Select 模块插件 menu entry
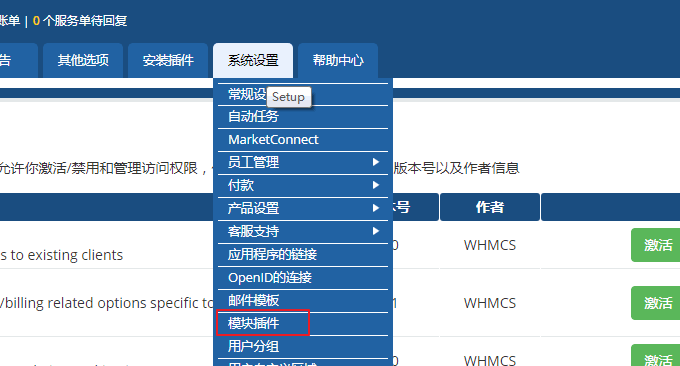The width and height of the screenshot is (680, 366). [x=303, y=324]
